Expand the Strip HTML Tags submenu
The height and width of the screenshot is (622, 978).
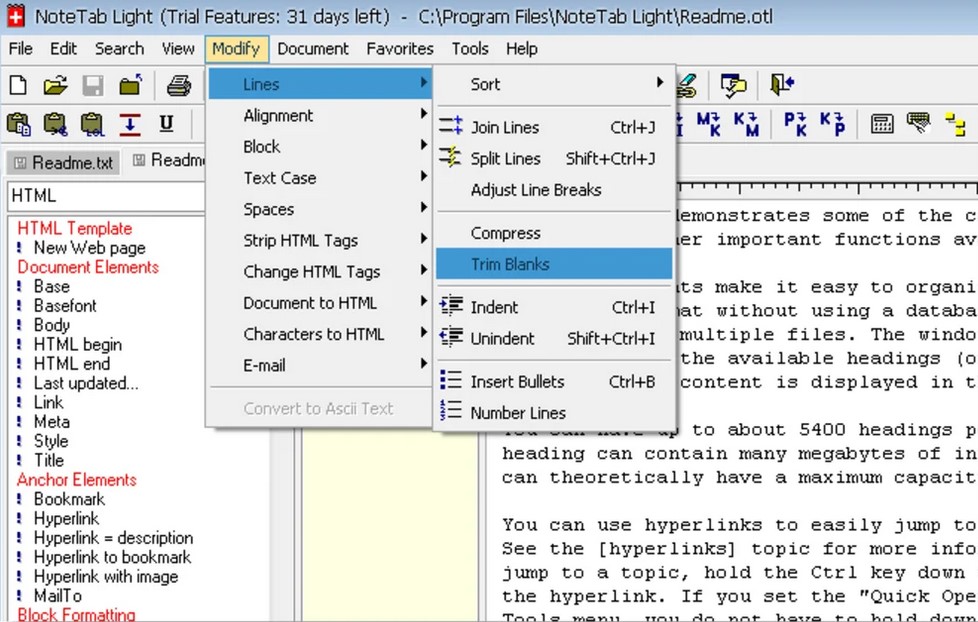click(321, 240)
